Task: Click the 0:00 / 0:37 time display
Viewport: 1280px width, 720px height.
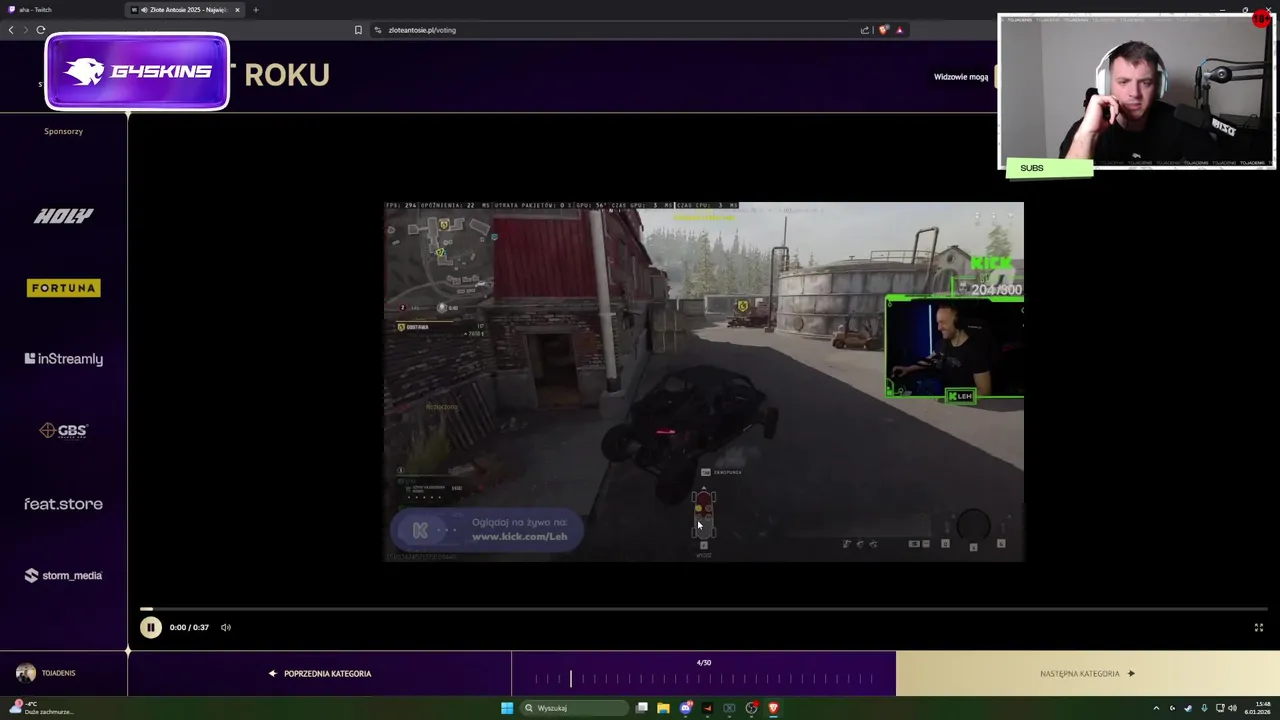Action: click(x=189, y=627)
